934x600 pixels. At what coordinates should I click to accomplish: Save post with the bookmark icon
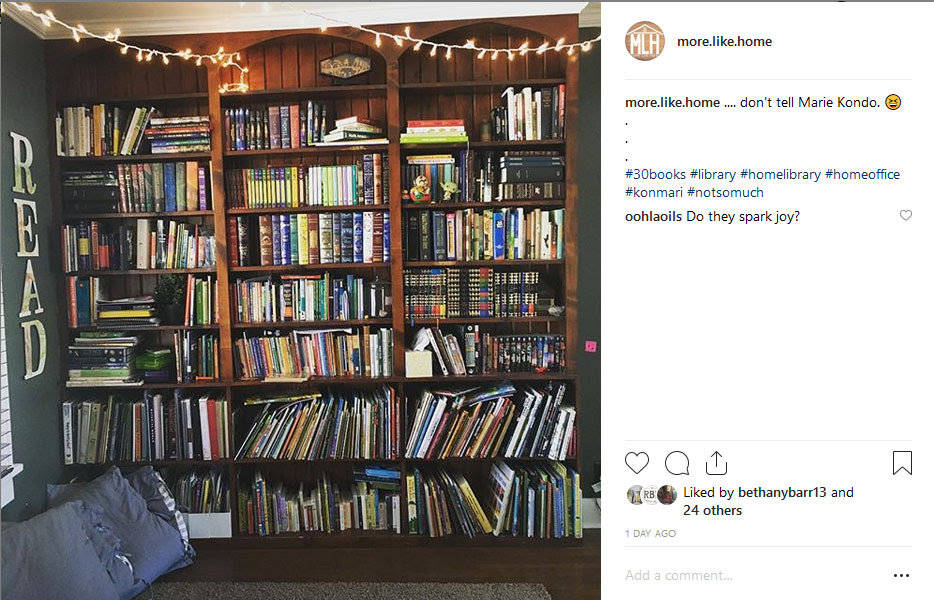(902, 462)
